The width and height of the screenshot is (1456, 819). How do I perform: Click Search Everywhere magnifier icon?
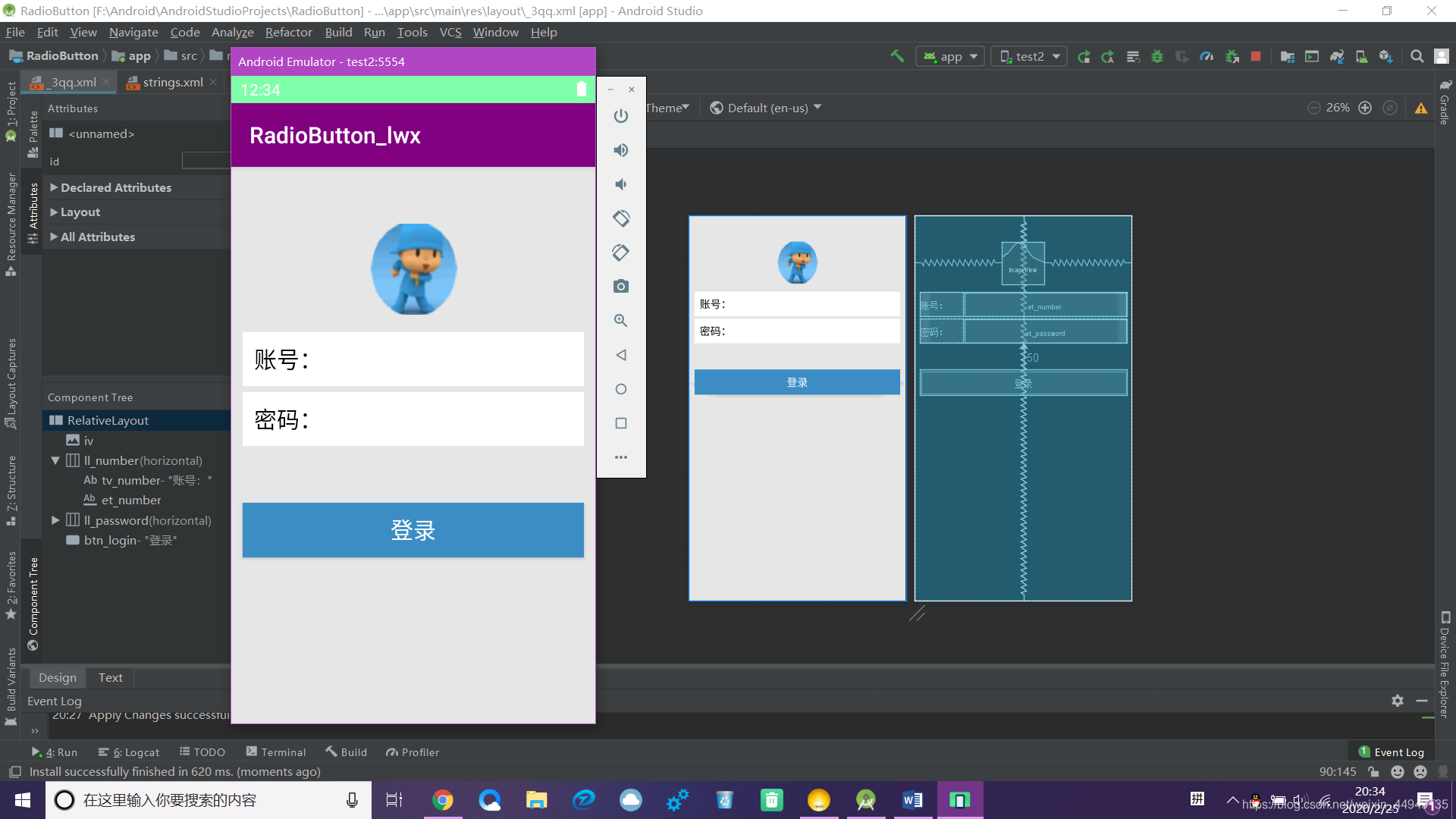1417,56
